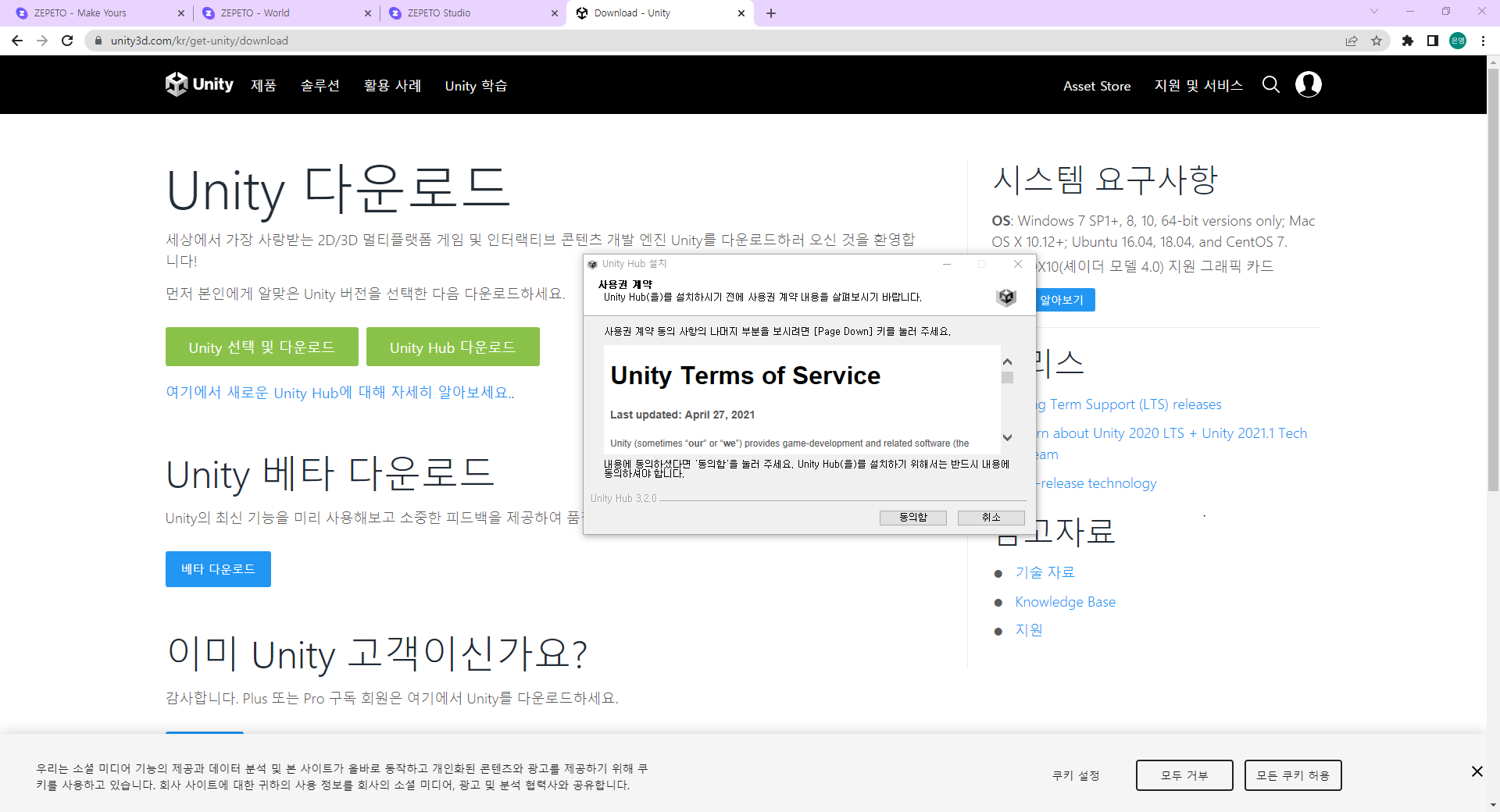This screenshot has height=812, width=1500.
Task: Close the Unity Hub setup dialog
Action: click(1018, 264)
